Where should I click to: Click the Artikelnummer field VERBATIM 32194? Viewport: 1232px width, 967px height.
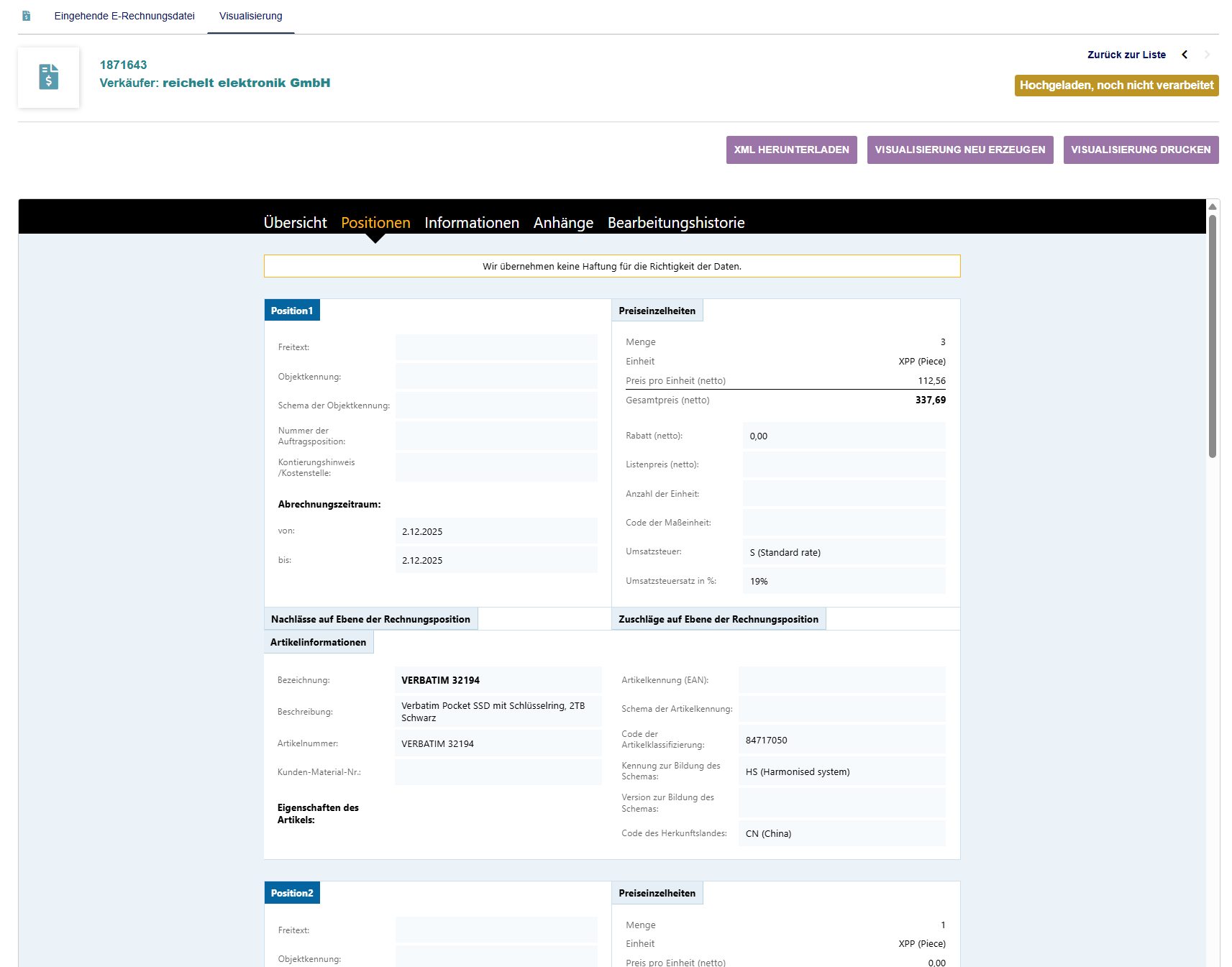(x=498, y=743)
